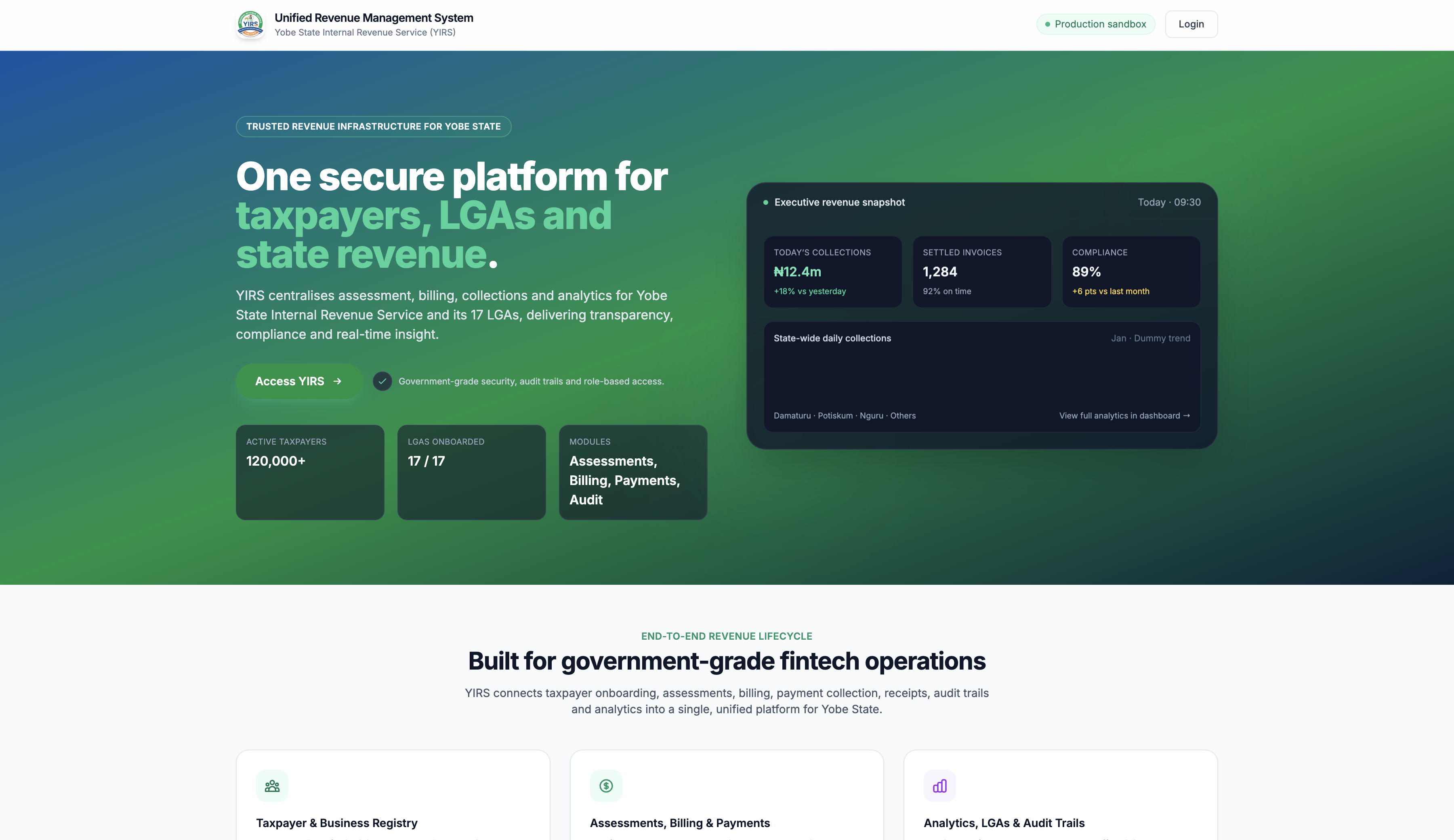Open Analytics, LGAs & Audit Trails card title
Viewport: 1454px width, 840px height.
(x=1004, y=823)
